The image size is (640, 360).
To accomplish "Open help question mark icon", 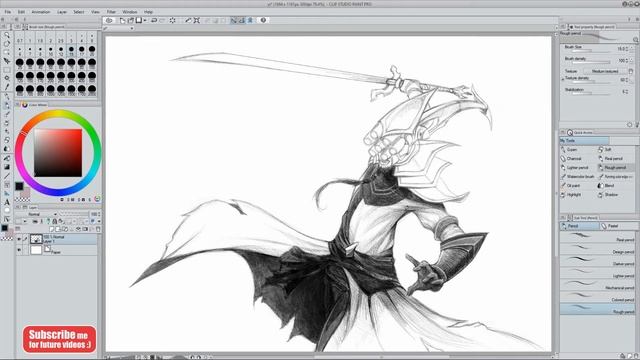I will (263, 20).
